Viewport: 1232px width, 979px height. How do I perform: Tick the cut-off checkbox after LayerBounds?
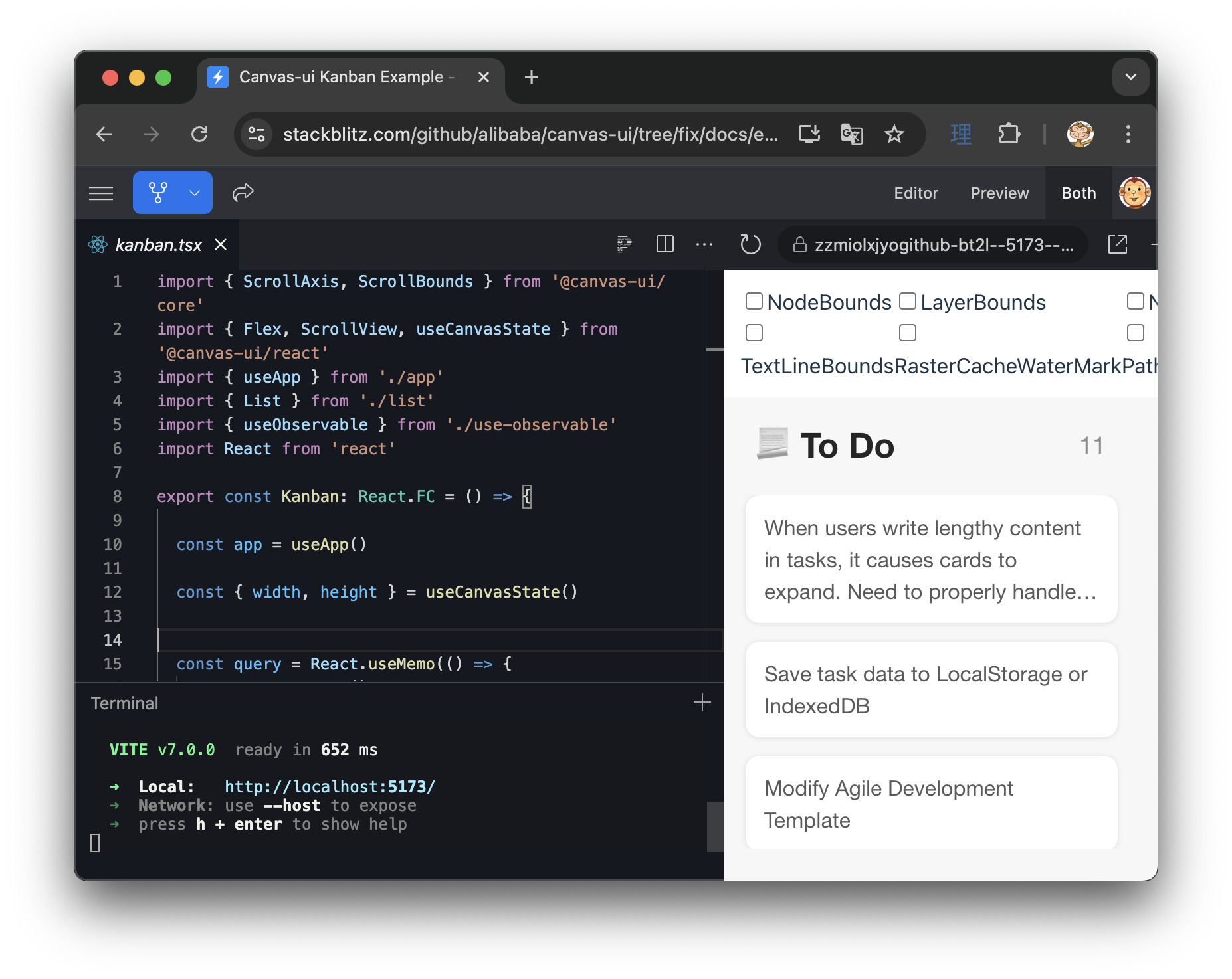pyautogui.click(x=1135, y=302)
